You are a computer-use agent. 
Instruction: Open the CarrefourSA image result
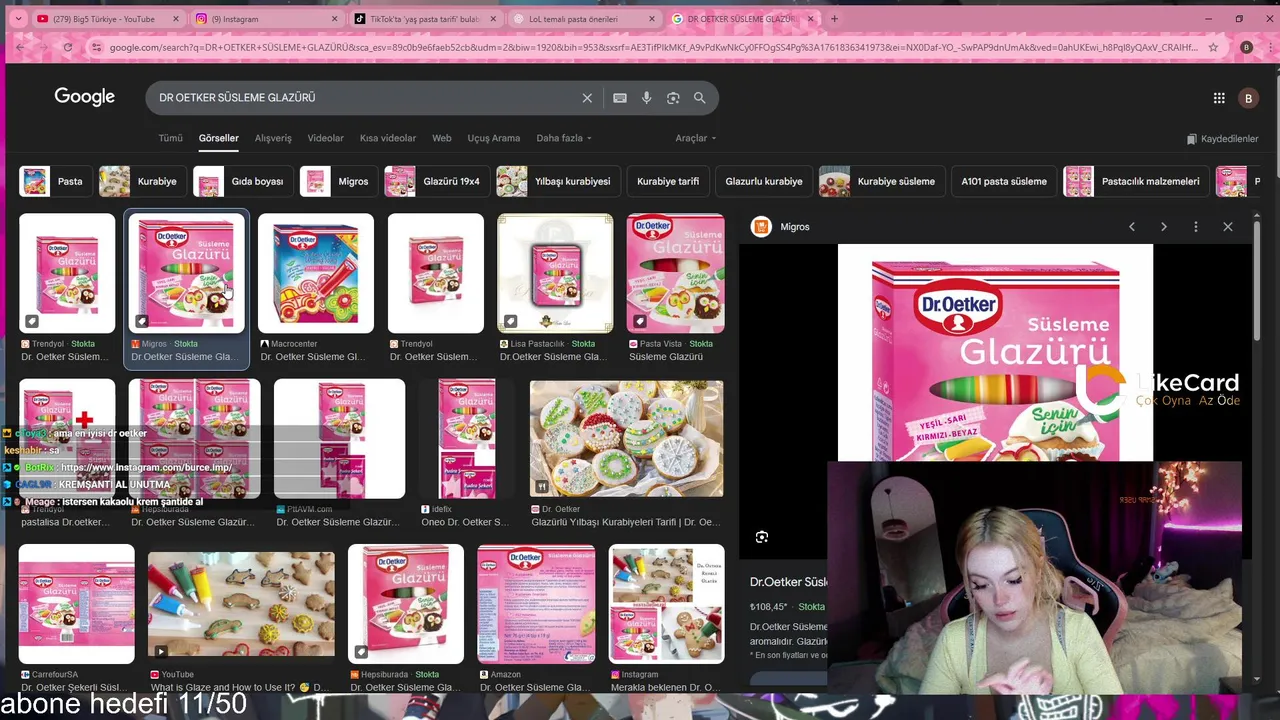[x=76, y=604]
